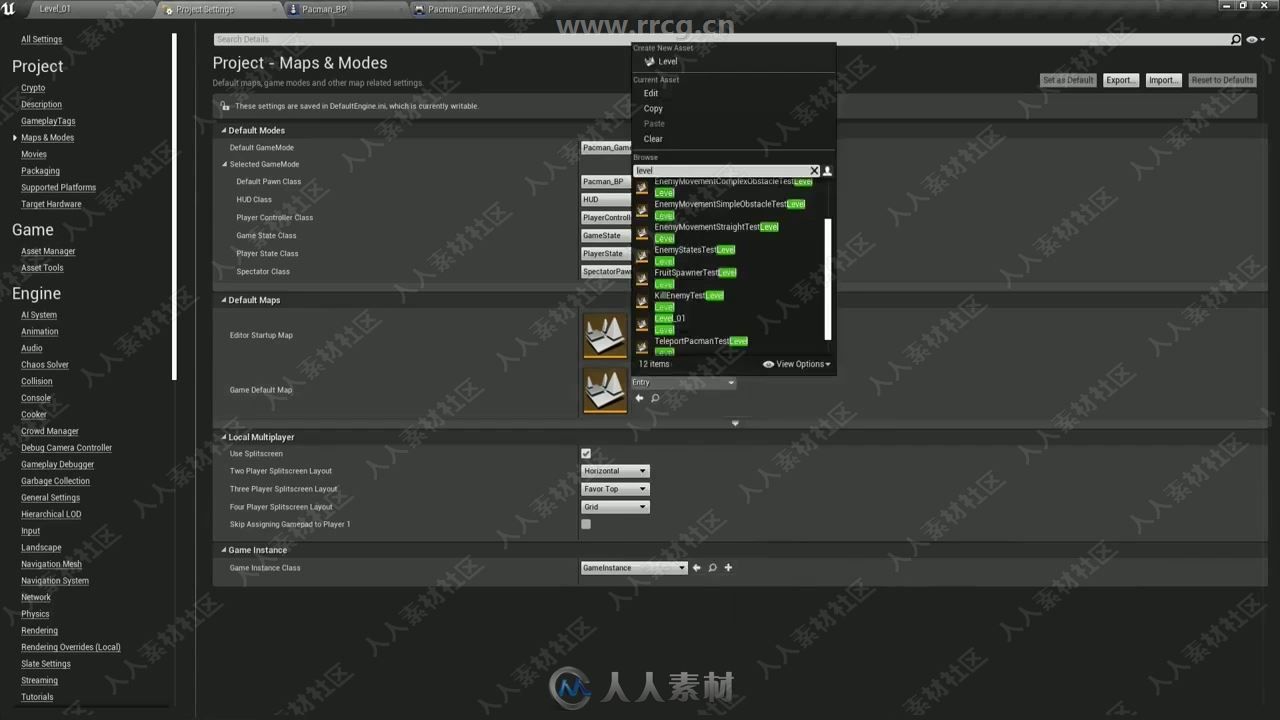Click the EnemyMovementStraightTestLevel asset icon
The height and width of the screenshot is (720, 1280).
click(642, 233)
